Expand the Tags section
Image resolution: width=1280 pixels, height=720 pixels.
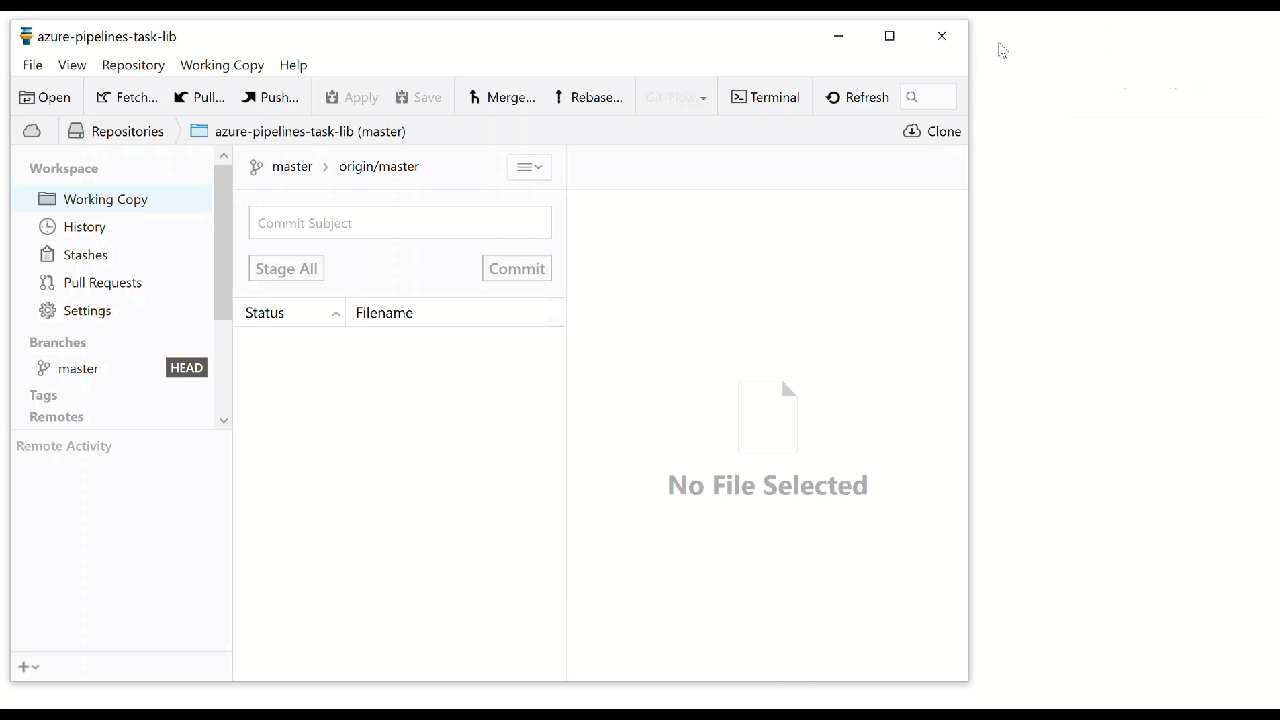43,395
